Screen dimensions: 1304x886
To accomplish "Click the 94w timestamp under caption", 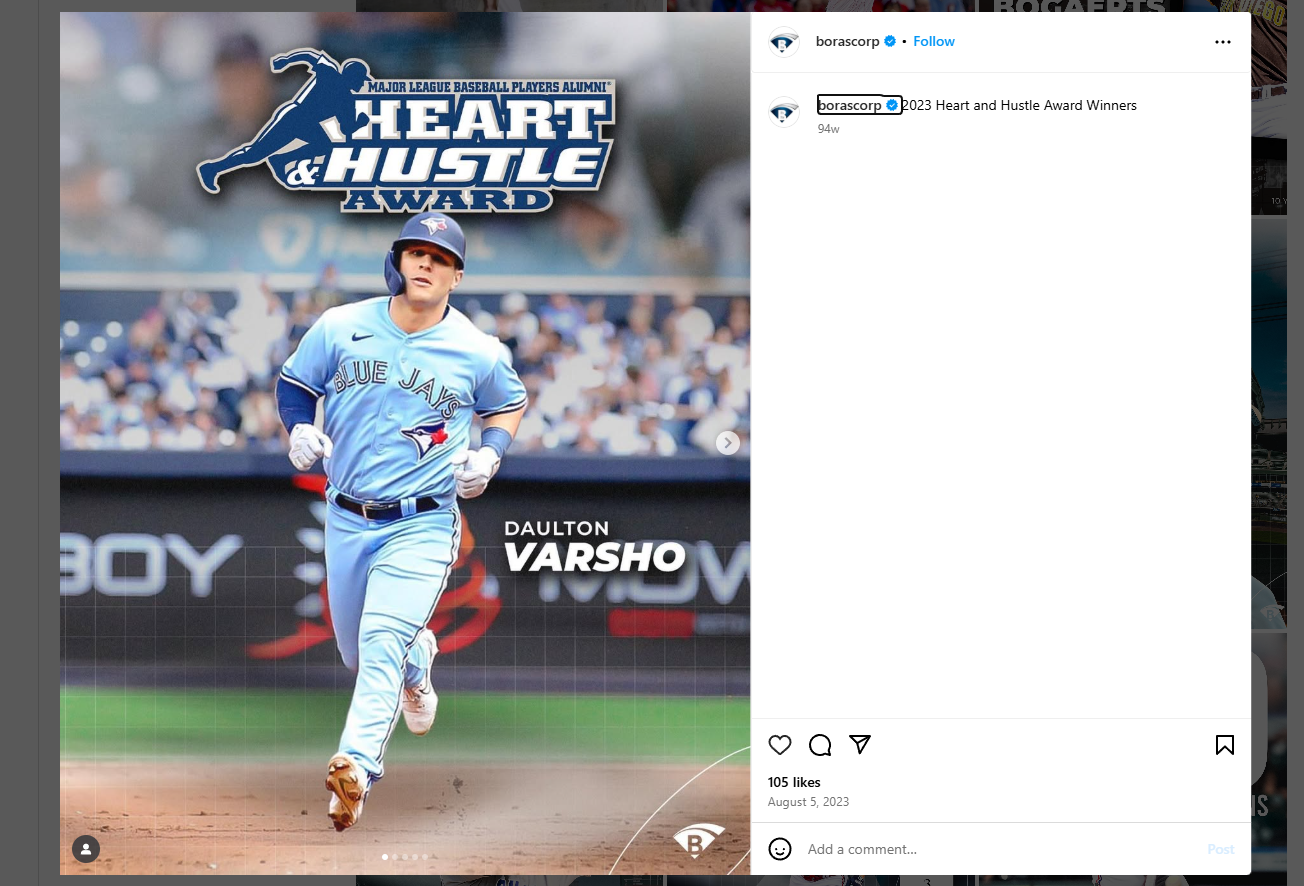I will (x=828, y=129).
